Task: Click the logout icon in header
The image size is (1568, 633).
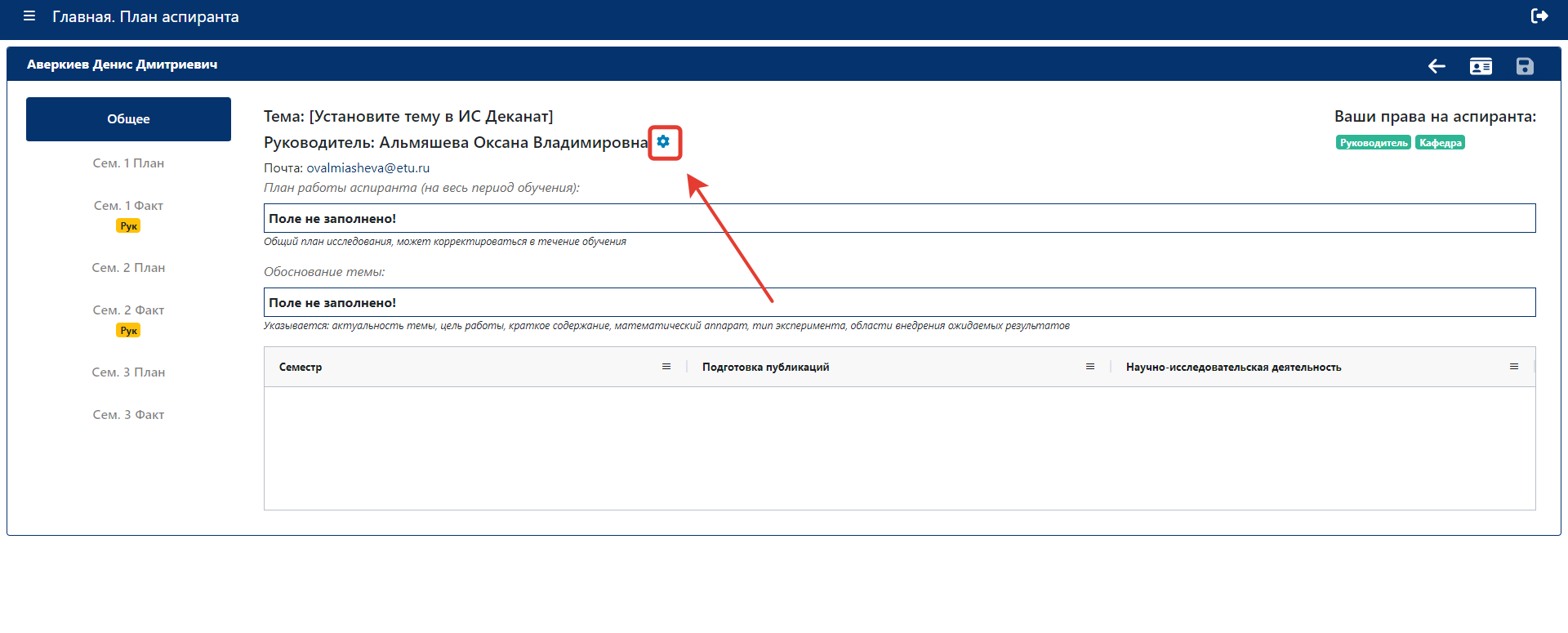Action: point(1539,16)
